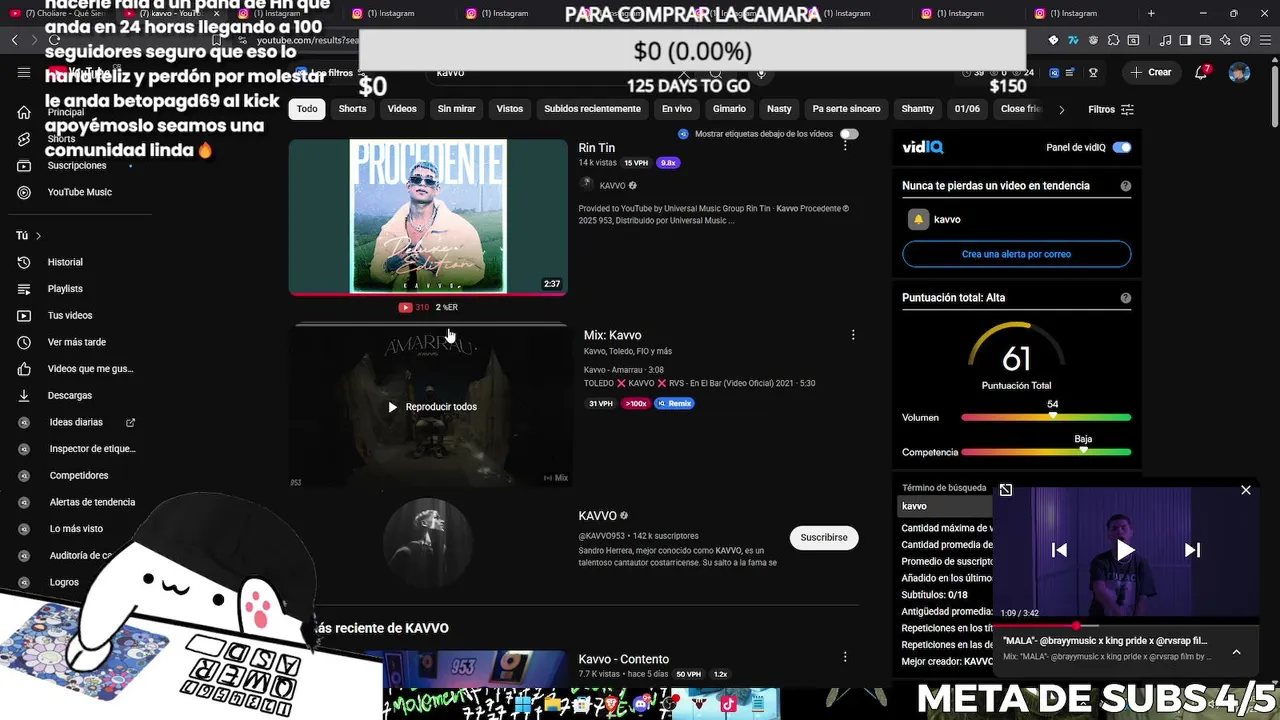
Task: Open the KAVVO channel avatar
Action: (428, 542)
